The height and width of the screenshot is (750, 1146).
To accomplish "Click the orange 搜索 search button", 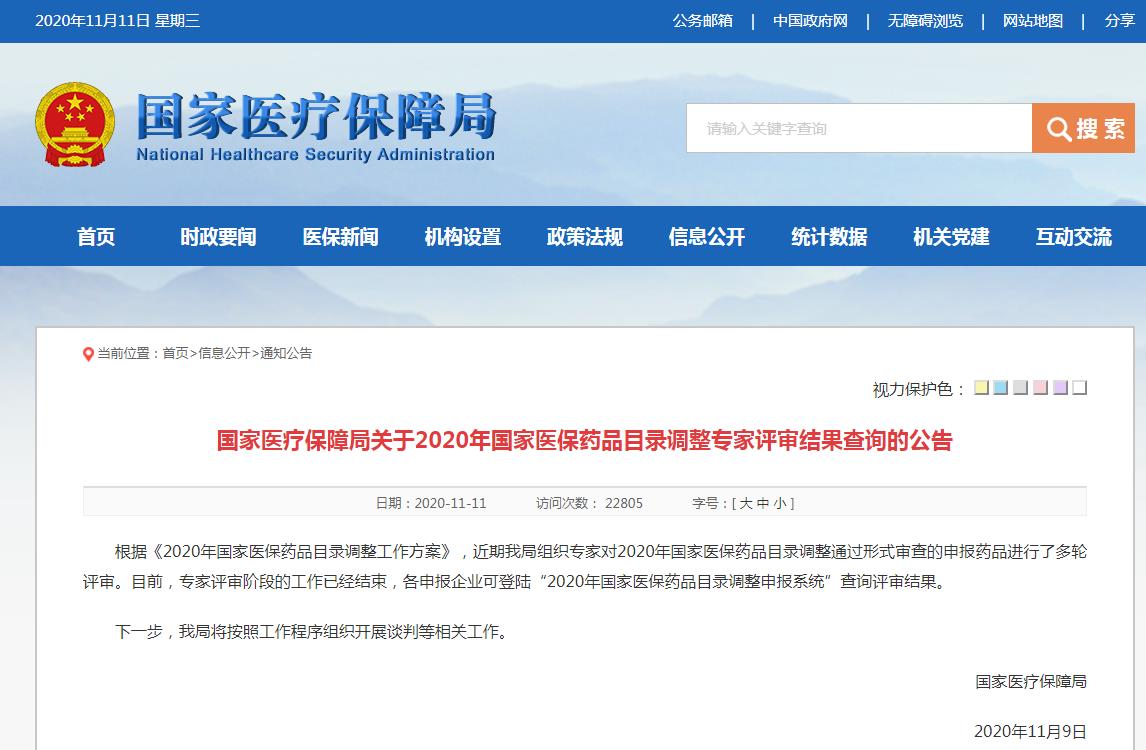I will click(x=1083, y=128).
